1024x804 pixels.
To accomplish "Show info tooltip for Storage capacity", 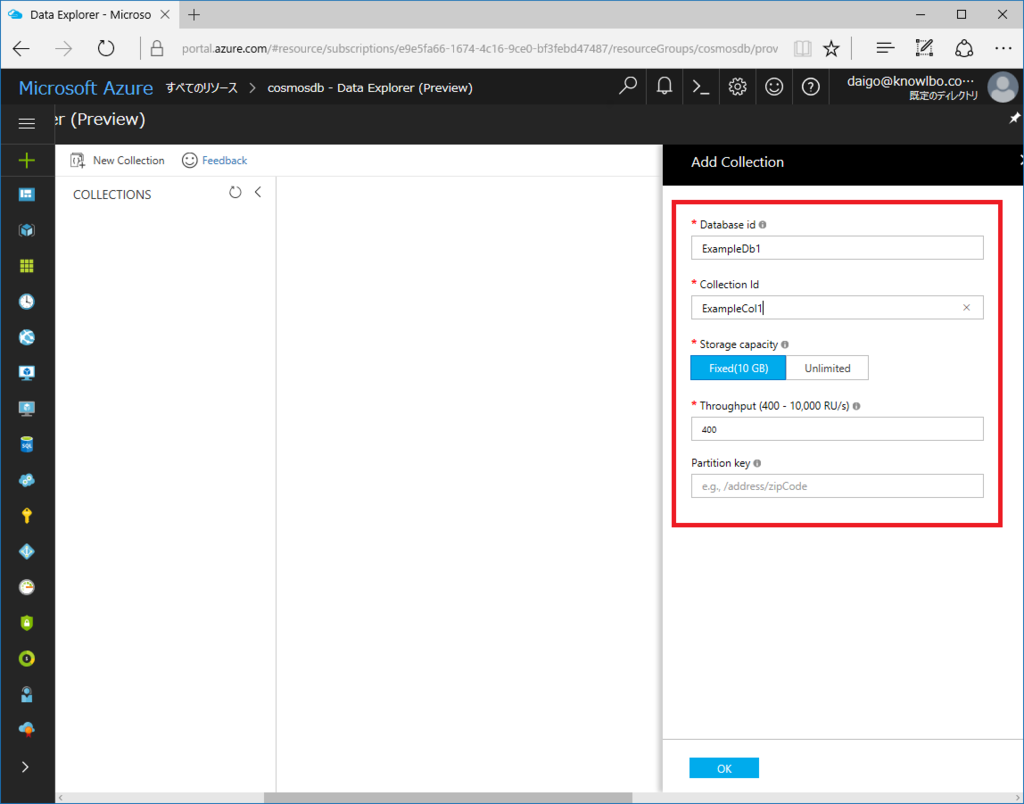I will point(784,344).
